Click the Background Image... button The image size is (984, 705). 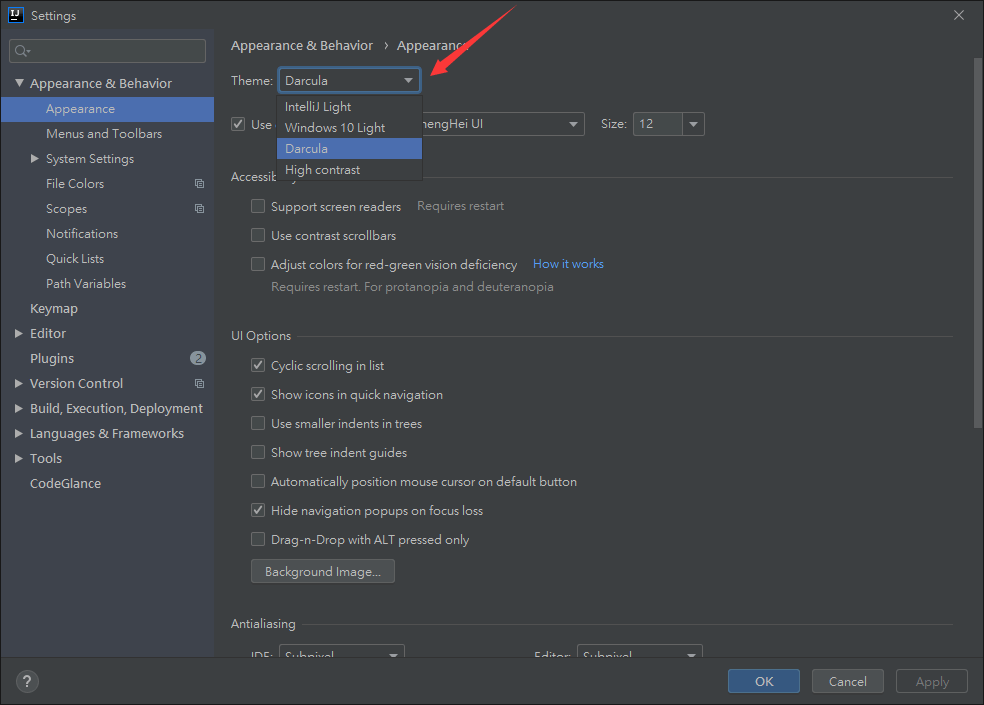click(322, 572)
